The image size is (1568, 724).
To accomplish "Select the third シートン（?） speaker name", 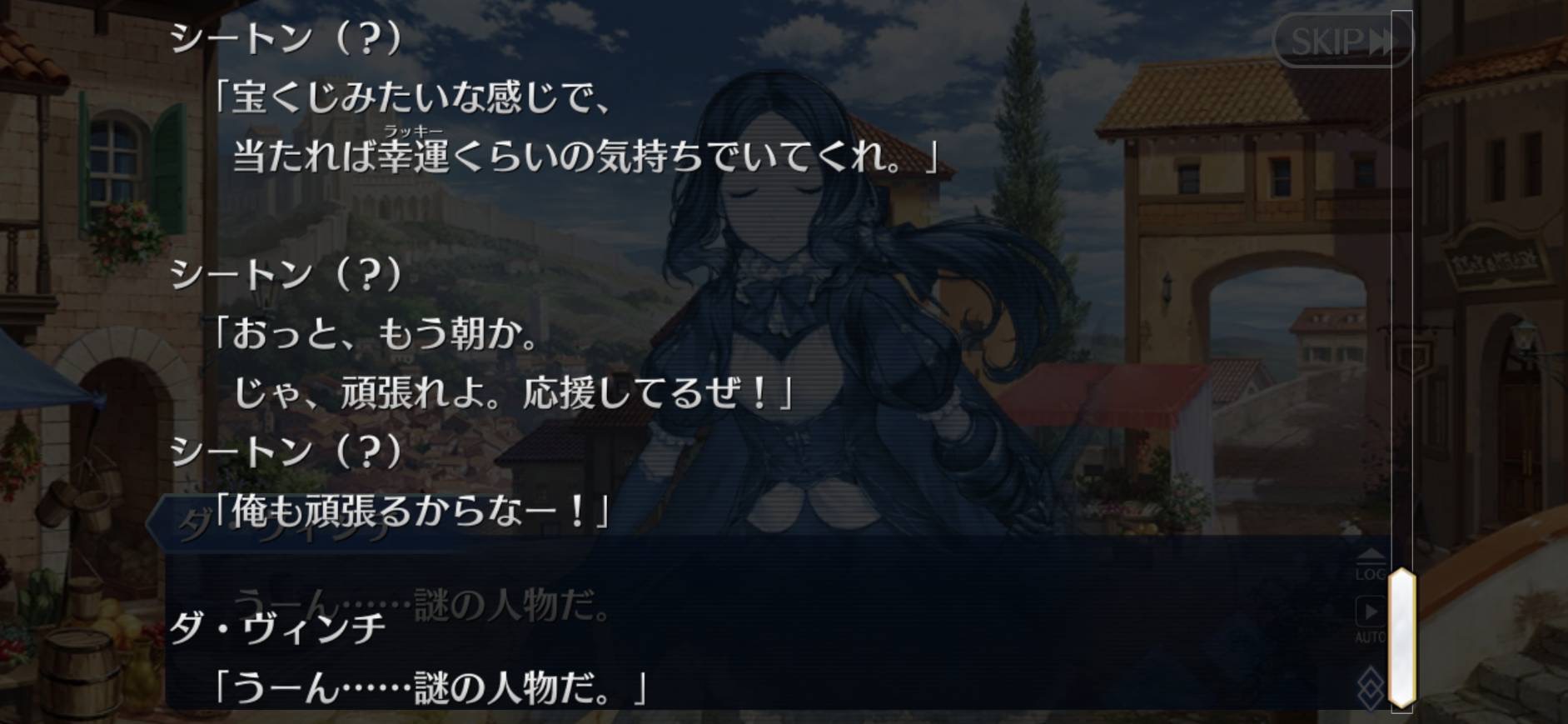I will [286, 451].
